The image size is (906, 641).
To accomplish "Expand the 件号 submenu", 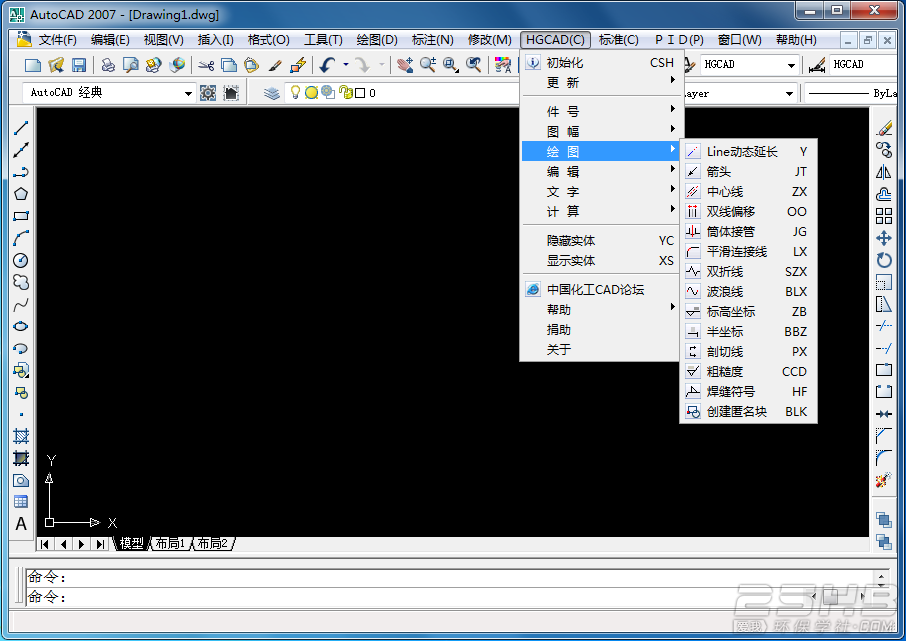I will [599, 112].
